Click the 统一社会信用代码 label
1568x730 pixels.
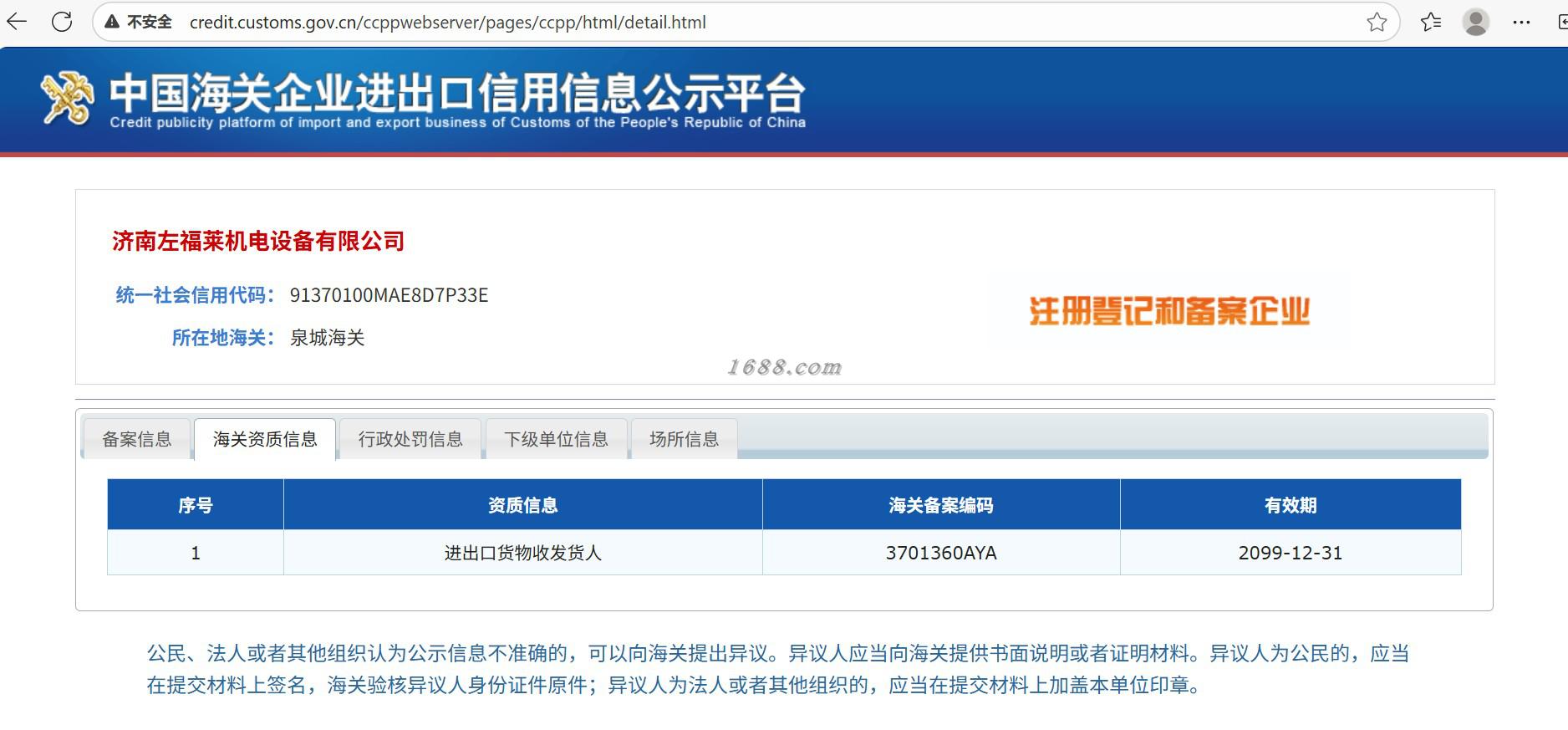195,295
